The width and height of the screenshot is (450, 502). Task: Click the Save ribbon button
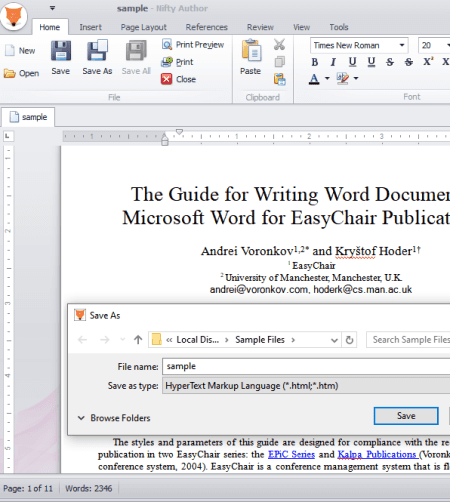tap(61, 58)
